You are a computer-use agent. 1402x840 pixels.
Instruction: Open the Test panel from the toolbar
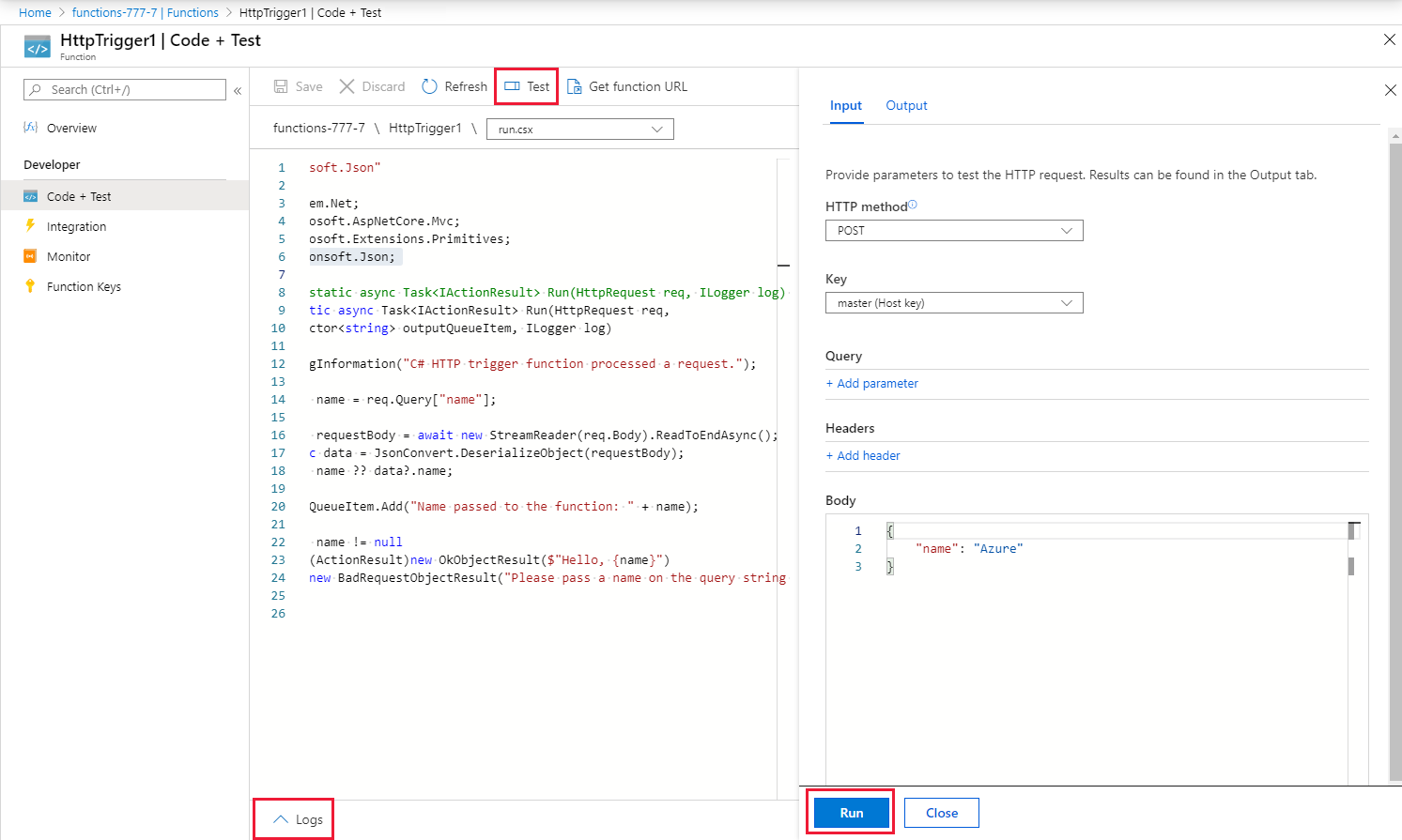click(526, 85)
